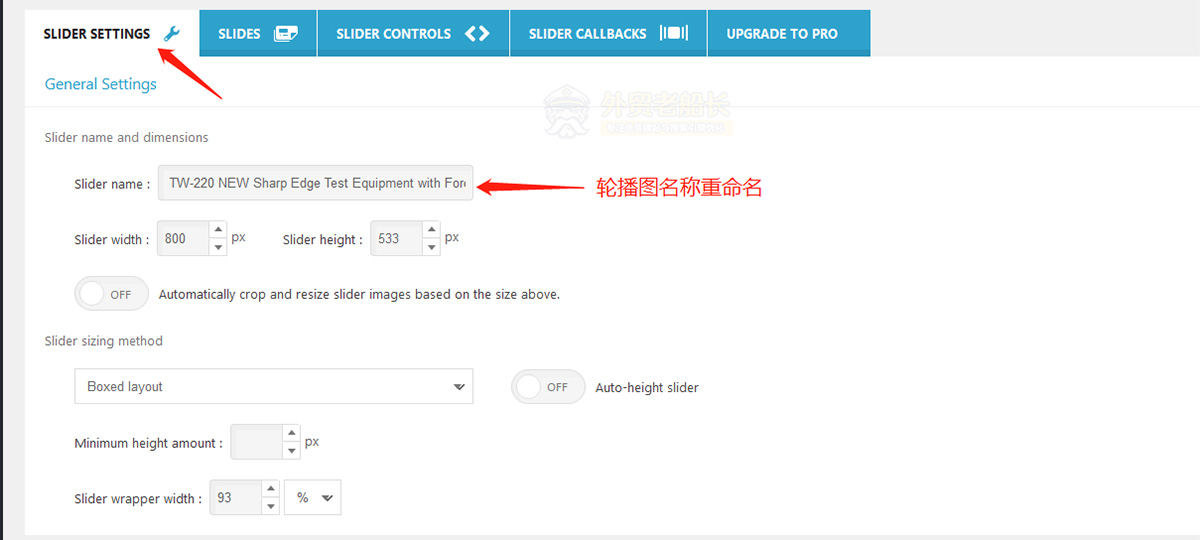Decrease slider height with down arrow
1200x540 pixels.
[x=431, y=247]
